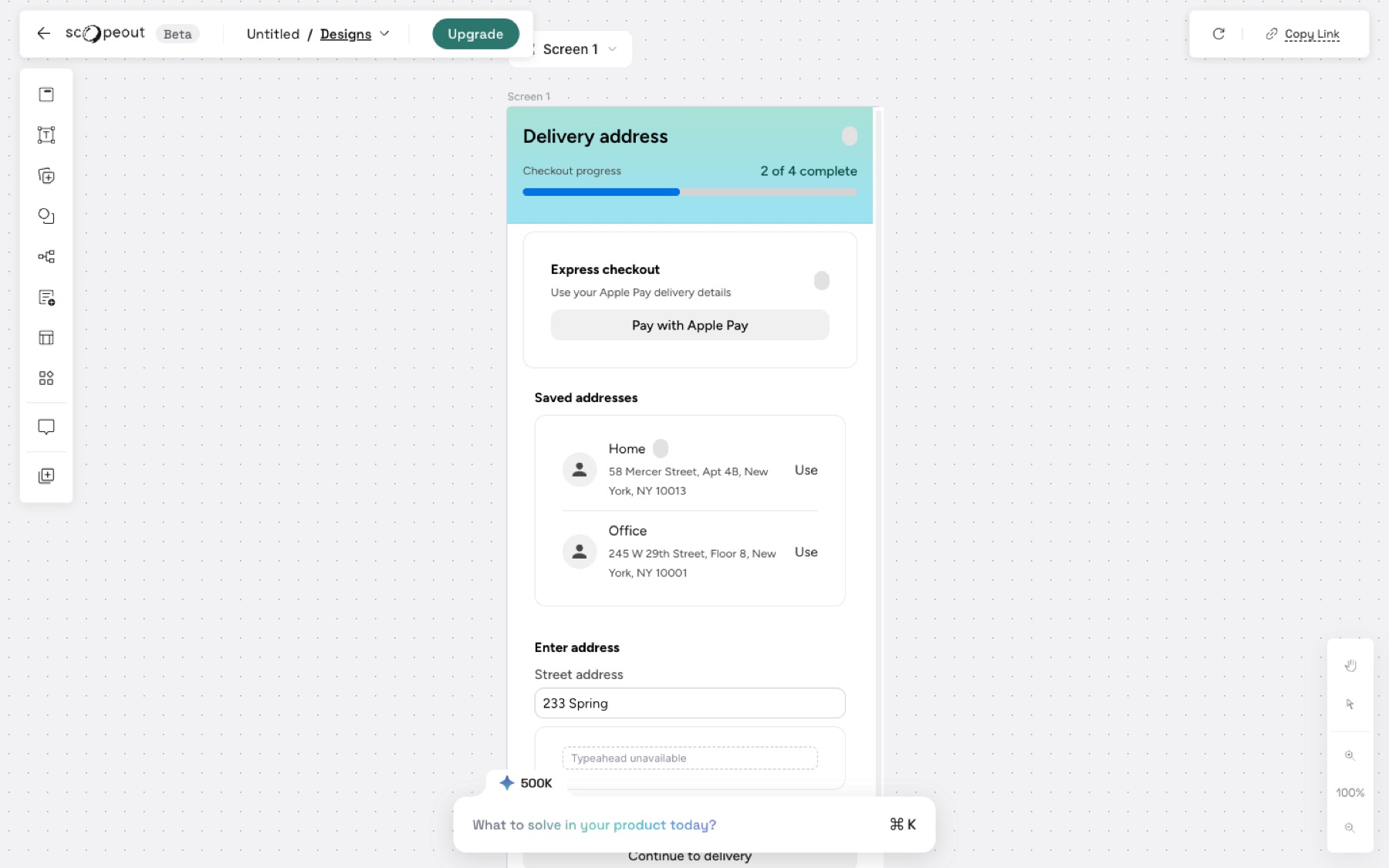The width and height of the screenshot is (1389, 868).
Task: Click Use your Apple Pay delivery details text
Action: point(640,292)
